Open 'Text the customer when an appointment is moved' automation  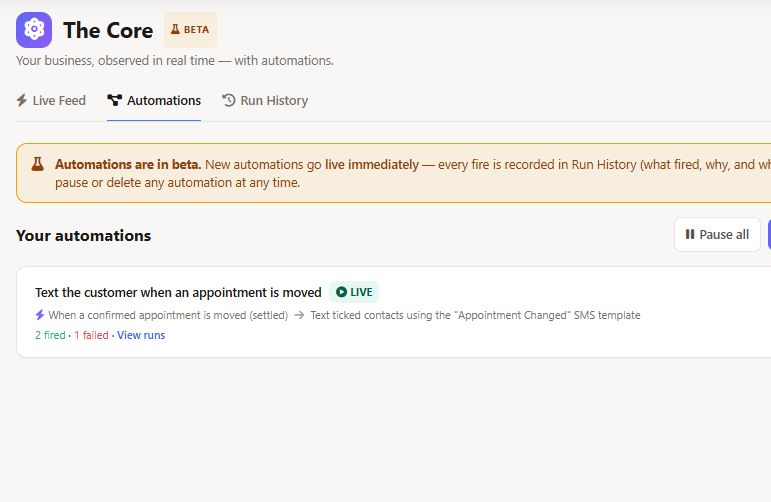click(178, 293)
